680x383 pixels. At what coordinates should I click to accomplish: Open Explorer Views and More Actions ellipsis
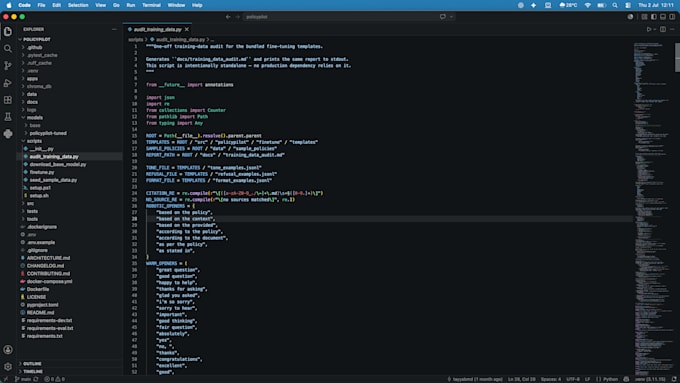114,29
